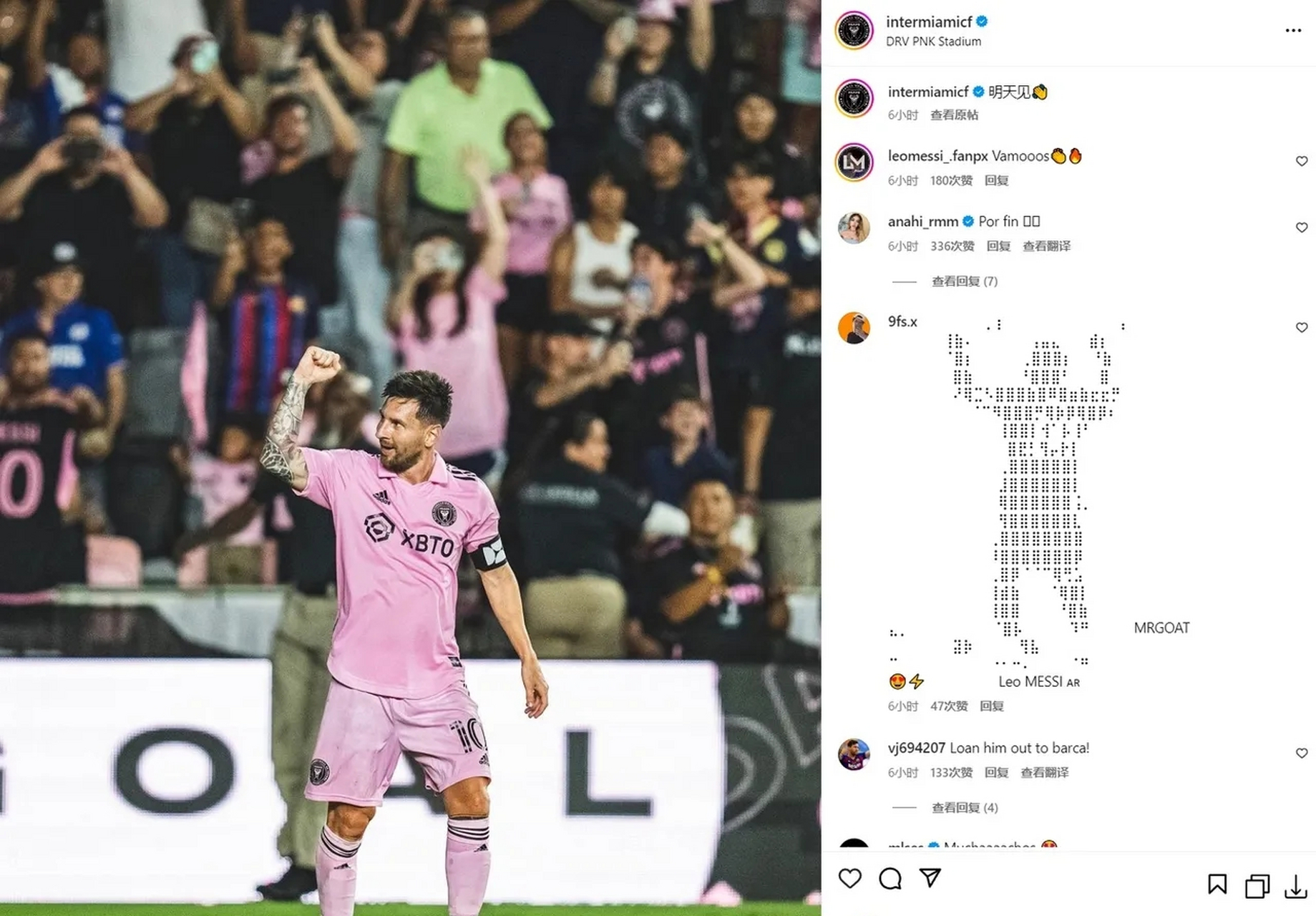Like the post with heart icon
The width and height of the screenshot is (1316, 916).
tap(849, 878)
